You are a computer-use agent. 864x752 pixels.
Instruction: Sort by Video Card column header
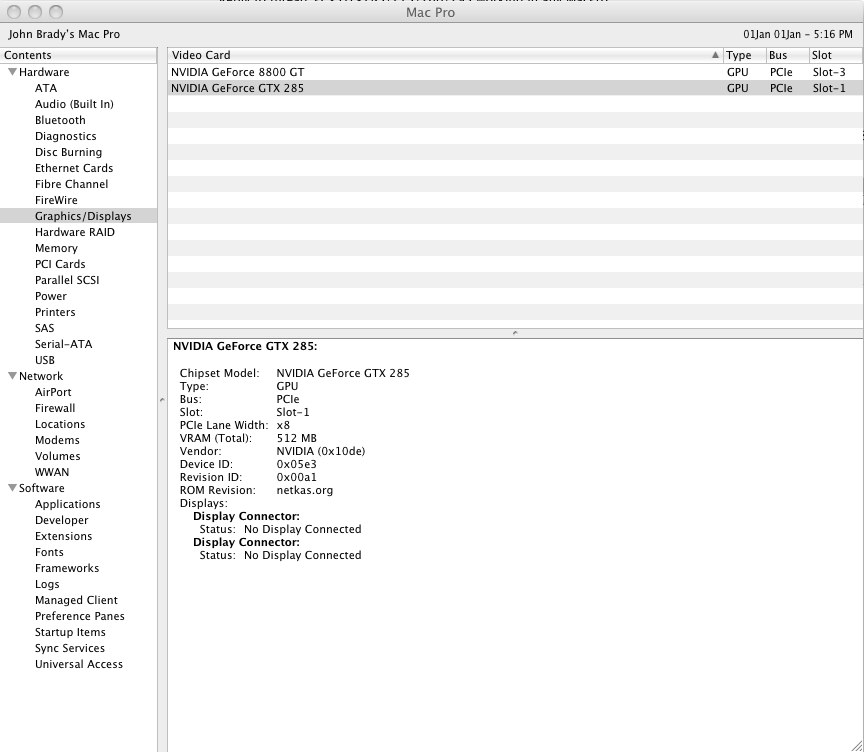445,55
